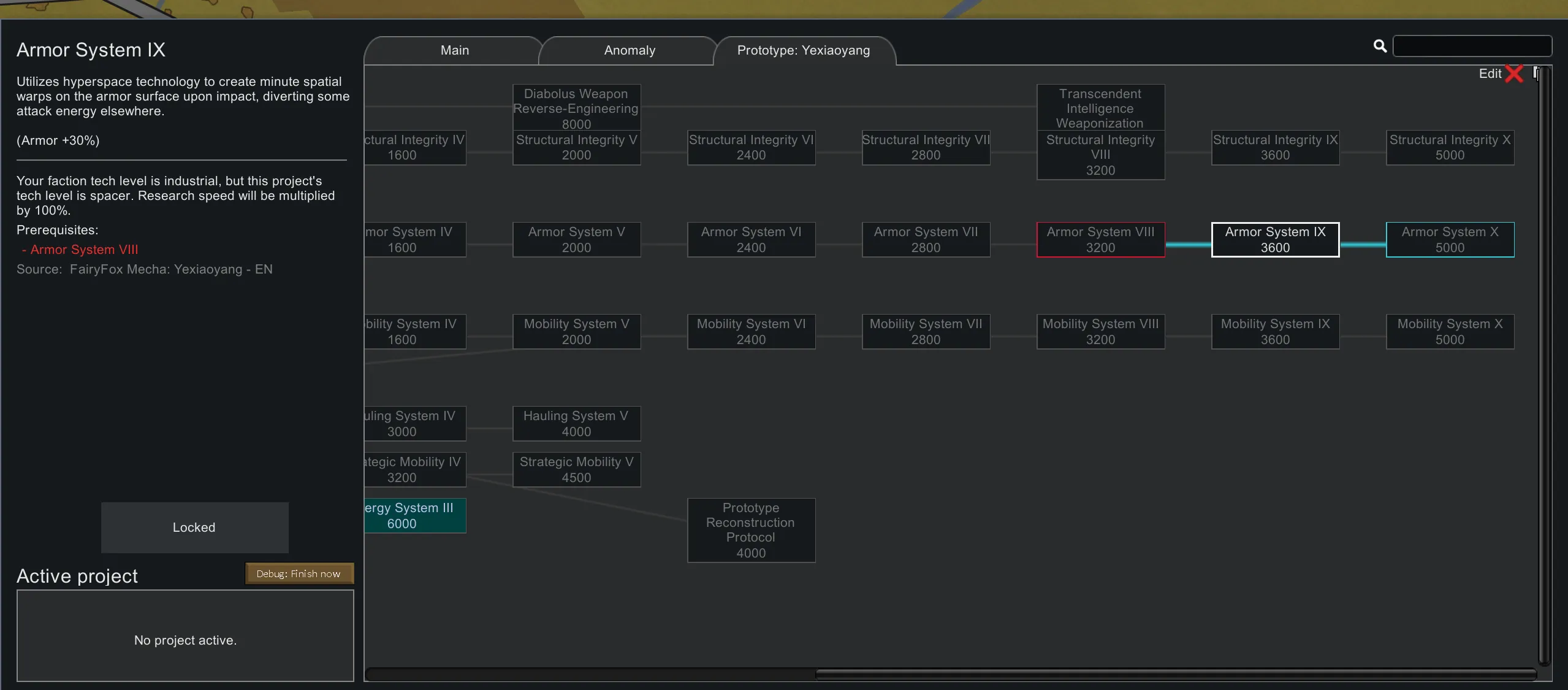Follow the Armor System VIII prerequisite link

[x=84, y=250]
